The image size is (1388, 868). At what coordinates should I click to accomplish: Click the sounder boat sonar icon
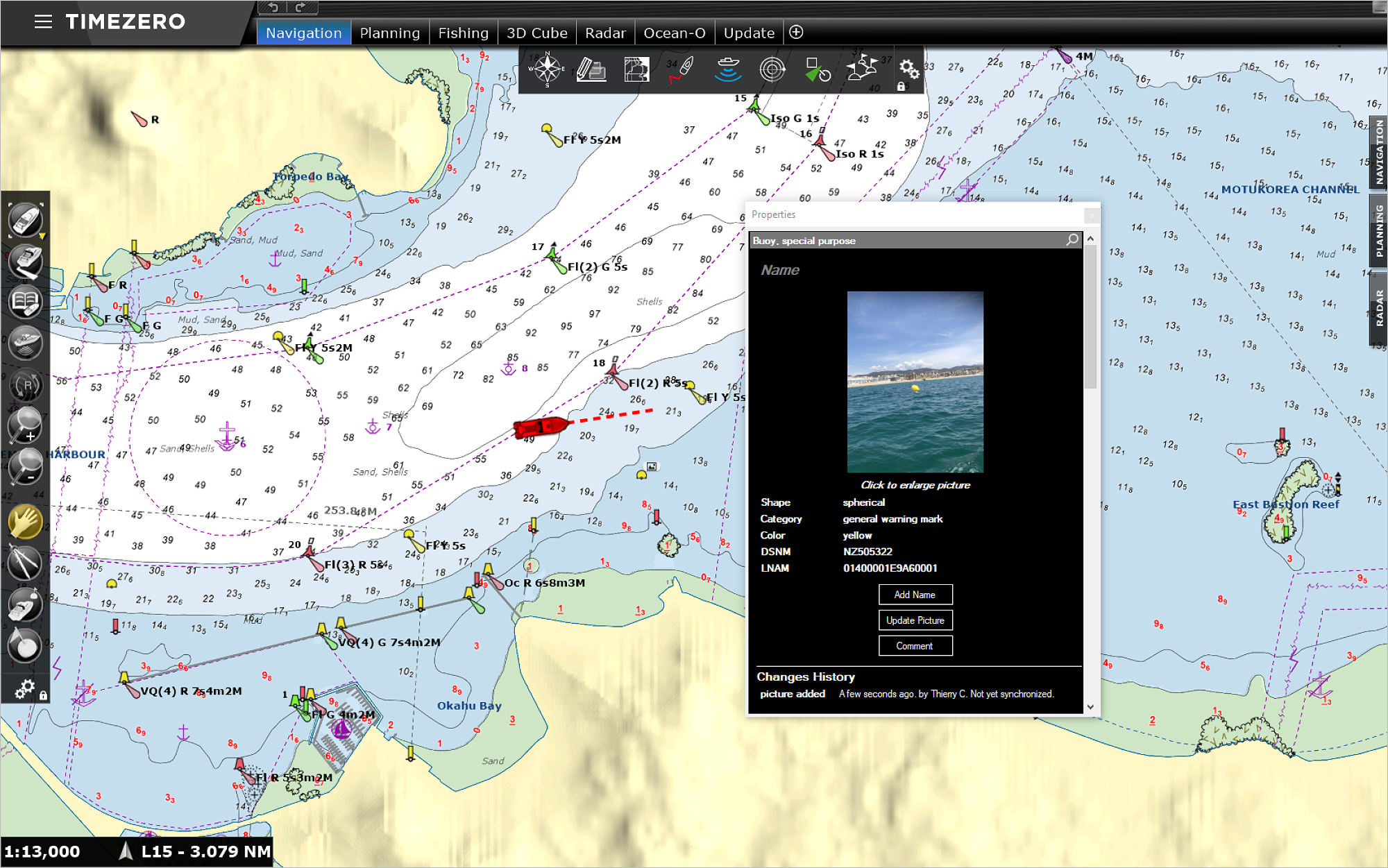click(727, 69)
